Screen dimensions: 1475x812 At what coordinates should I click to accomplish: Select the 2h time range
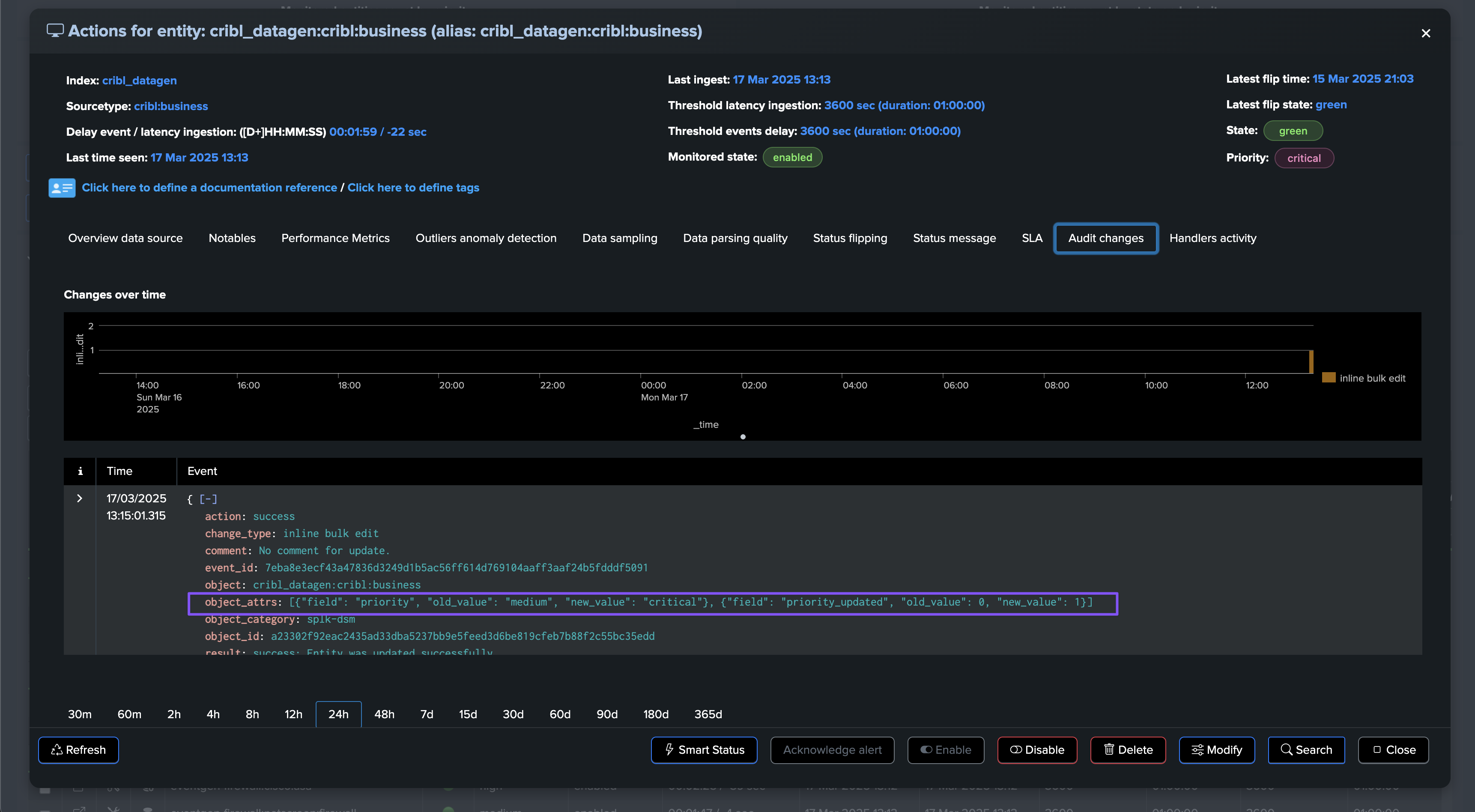[174, 714]
